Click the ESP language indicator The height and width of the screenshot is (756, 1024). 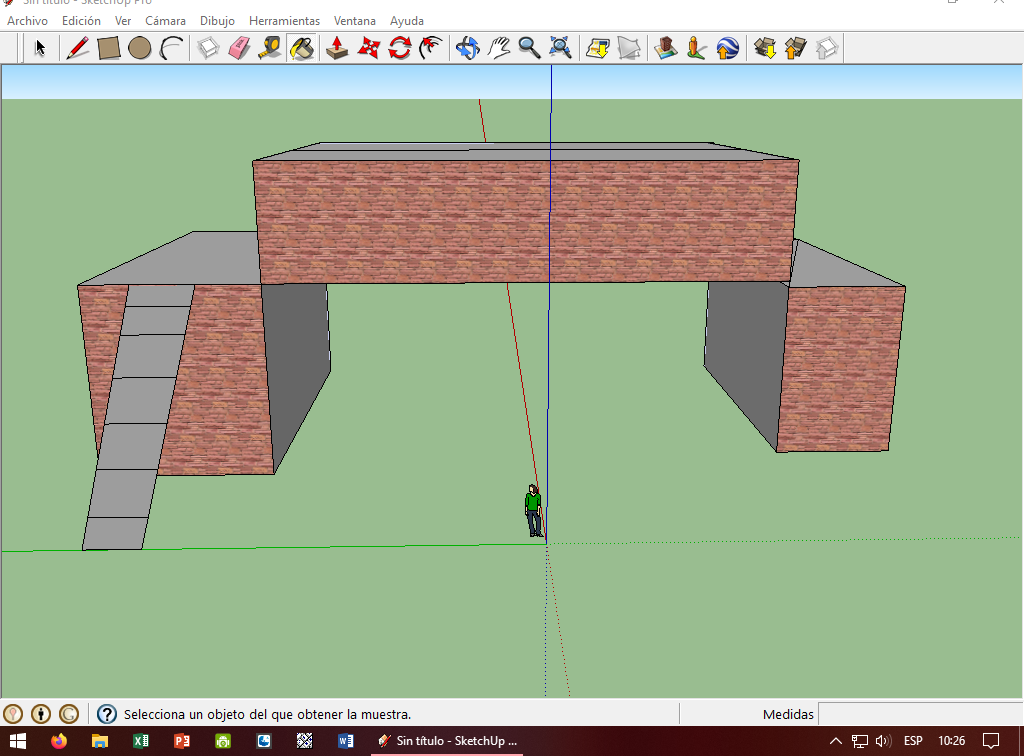[x=913, y=741]
